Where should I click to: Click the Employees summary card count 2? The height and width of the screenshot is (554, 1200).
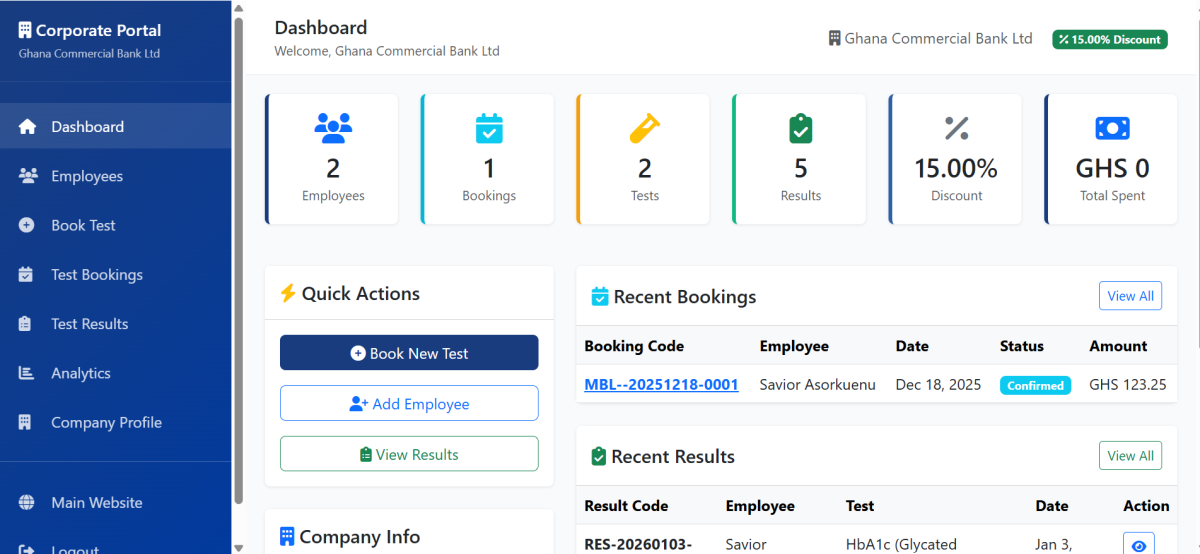tap(333, 168)
